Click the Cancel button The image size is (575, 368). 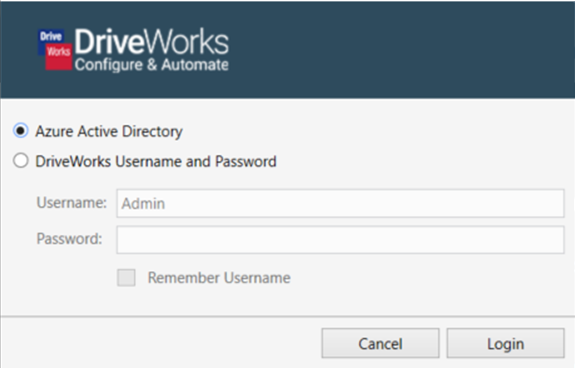tap(380, 343)
